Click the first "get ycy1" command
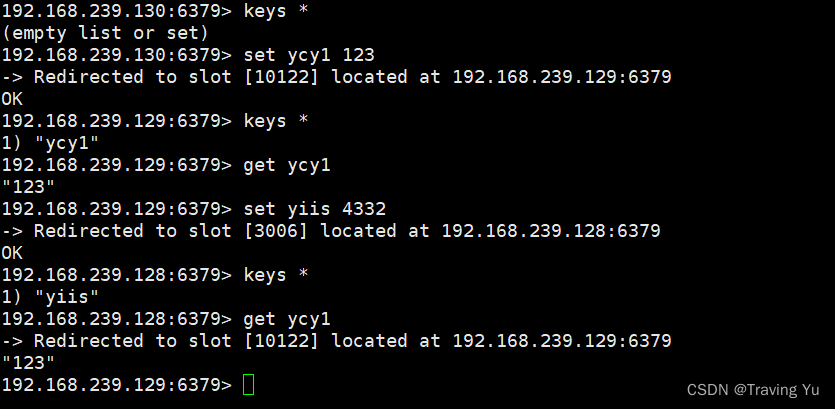The image size is (835, 409). coord(286,165)
